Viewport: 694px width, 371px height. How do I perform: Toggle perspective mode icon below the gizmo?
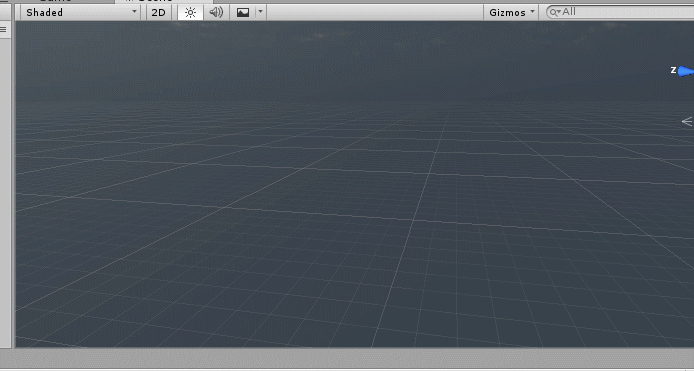click(687, 121)
